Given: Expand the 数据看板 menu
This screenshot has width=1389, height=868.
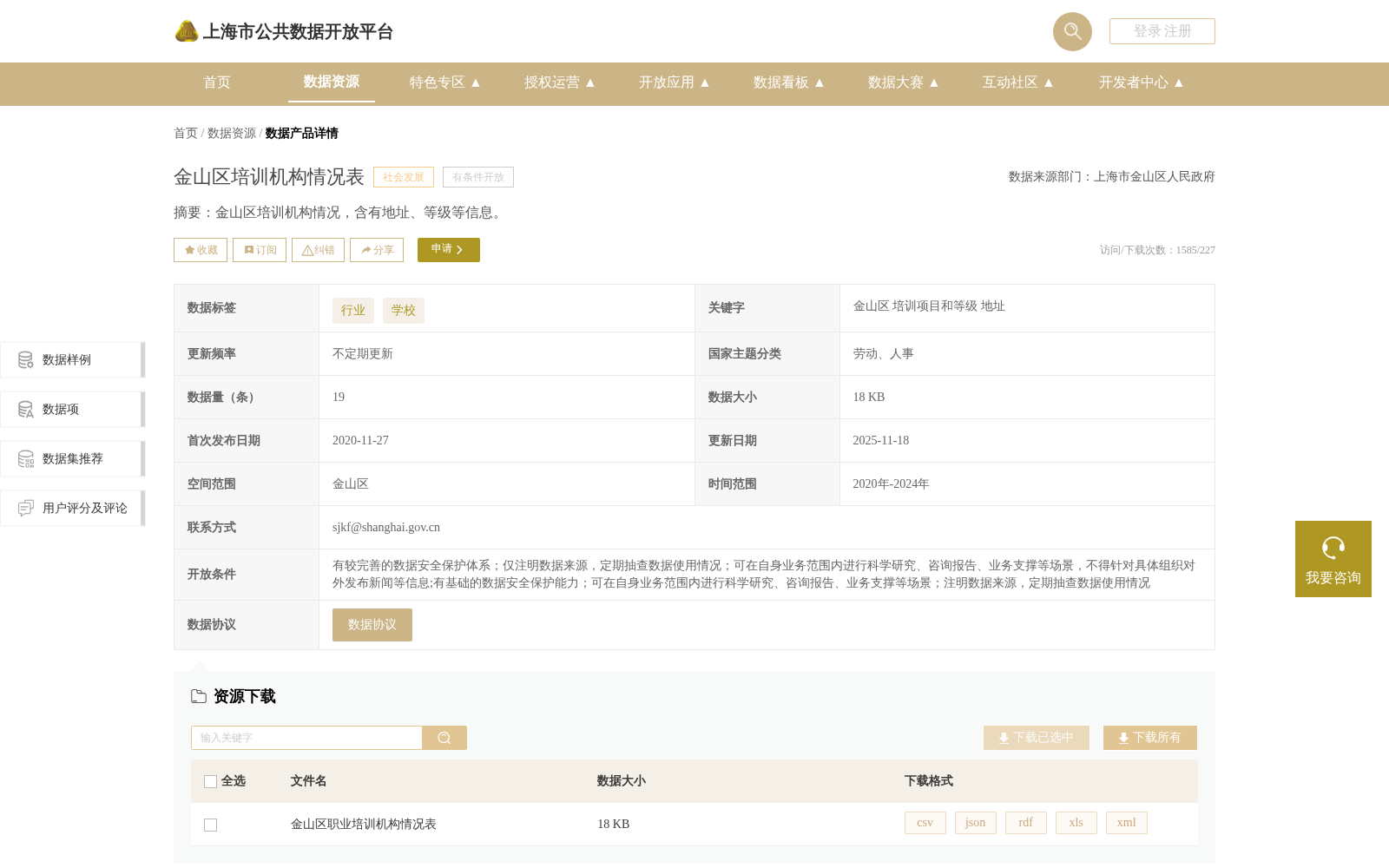Looking at the screenshot, I should (789, 82).
